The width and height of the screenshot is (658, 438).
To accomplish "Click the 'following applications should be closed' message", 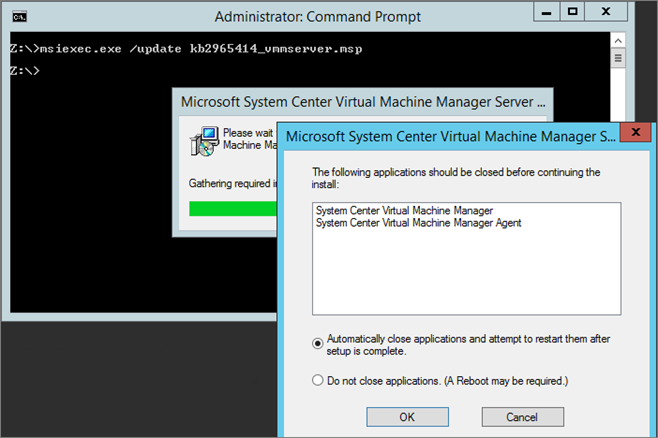I will pyautogui.click(x=456, y=178).
